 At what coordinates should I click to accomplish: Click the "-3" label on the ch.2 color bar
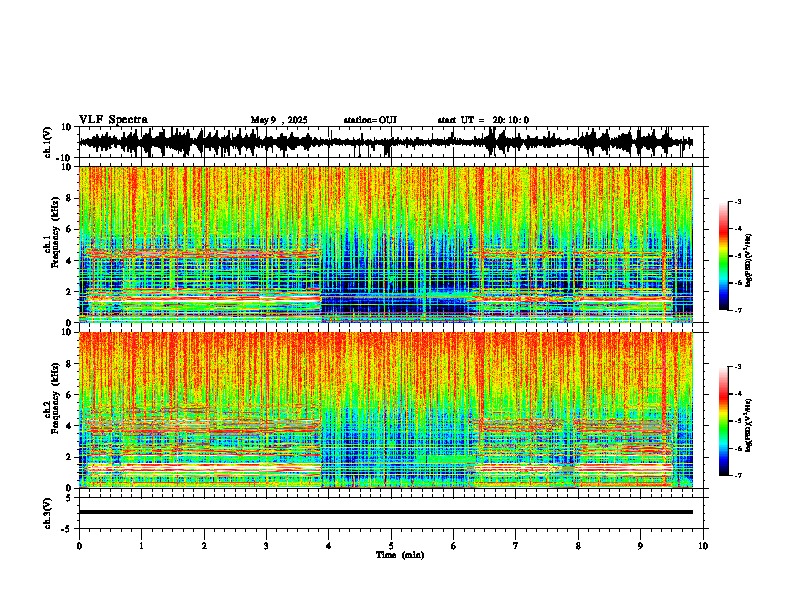tap(738, 367)
